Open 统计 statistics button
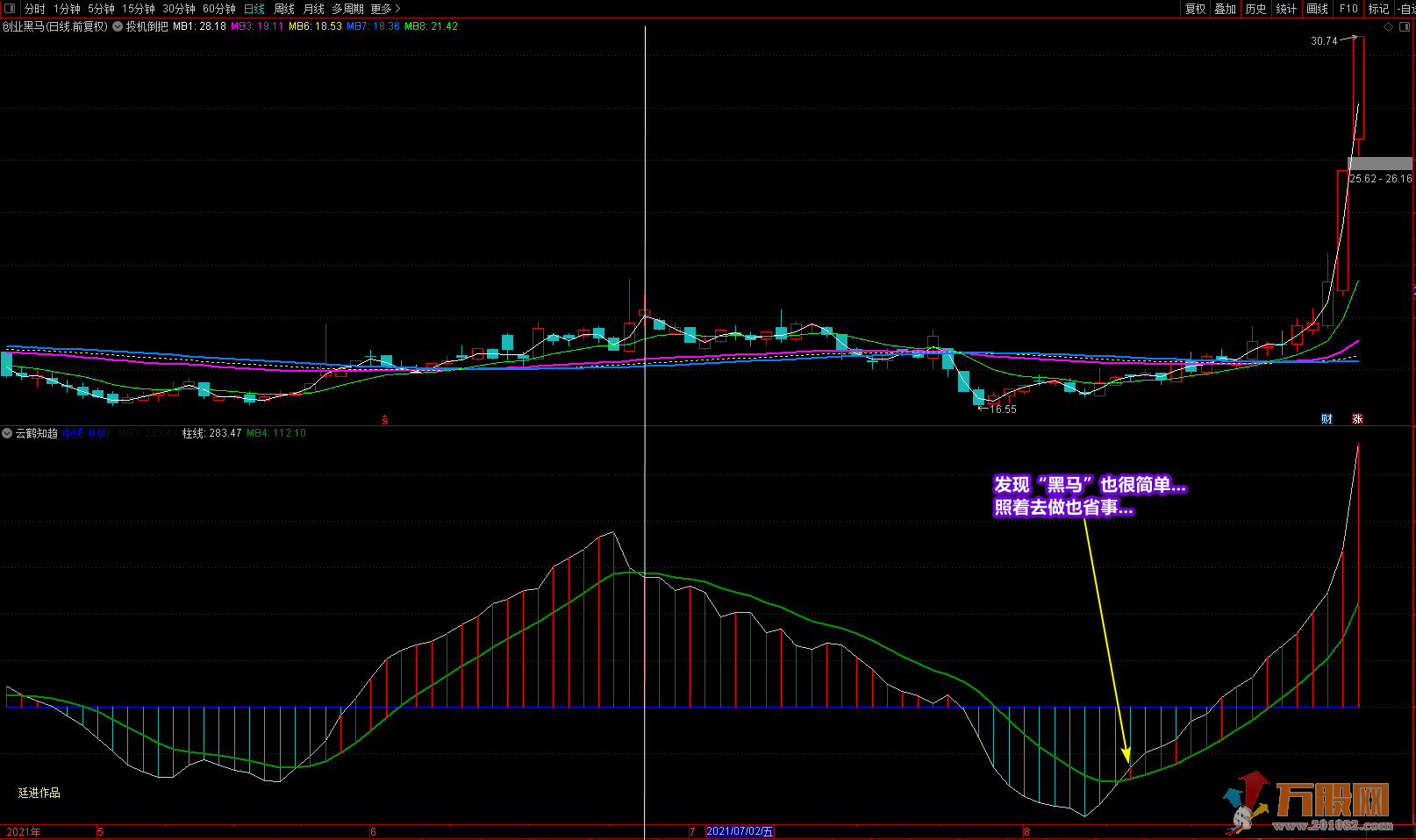The width and height of the screenshot is (1416, 840). coord(1286,9)
